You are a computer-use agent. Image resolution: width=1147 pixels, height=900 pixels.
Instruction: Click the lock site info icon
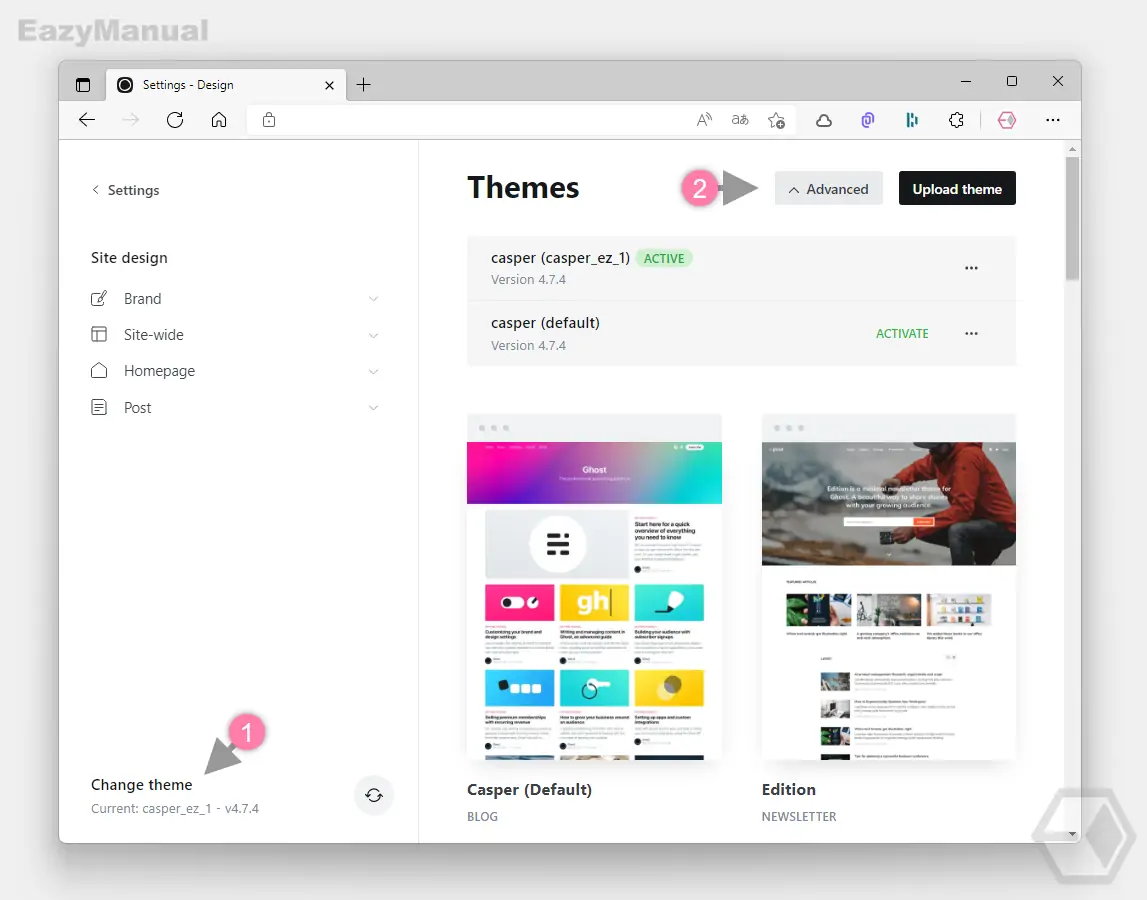[269, 120]
